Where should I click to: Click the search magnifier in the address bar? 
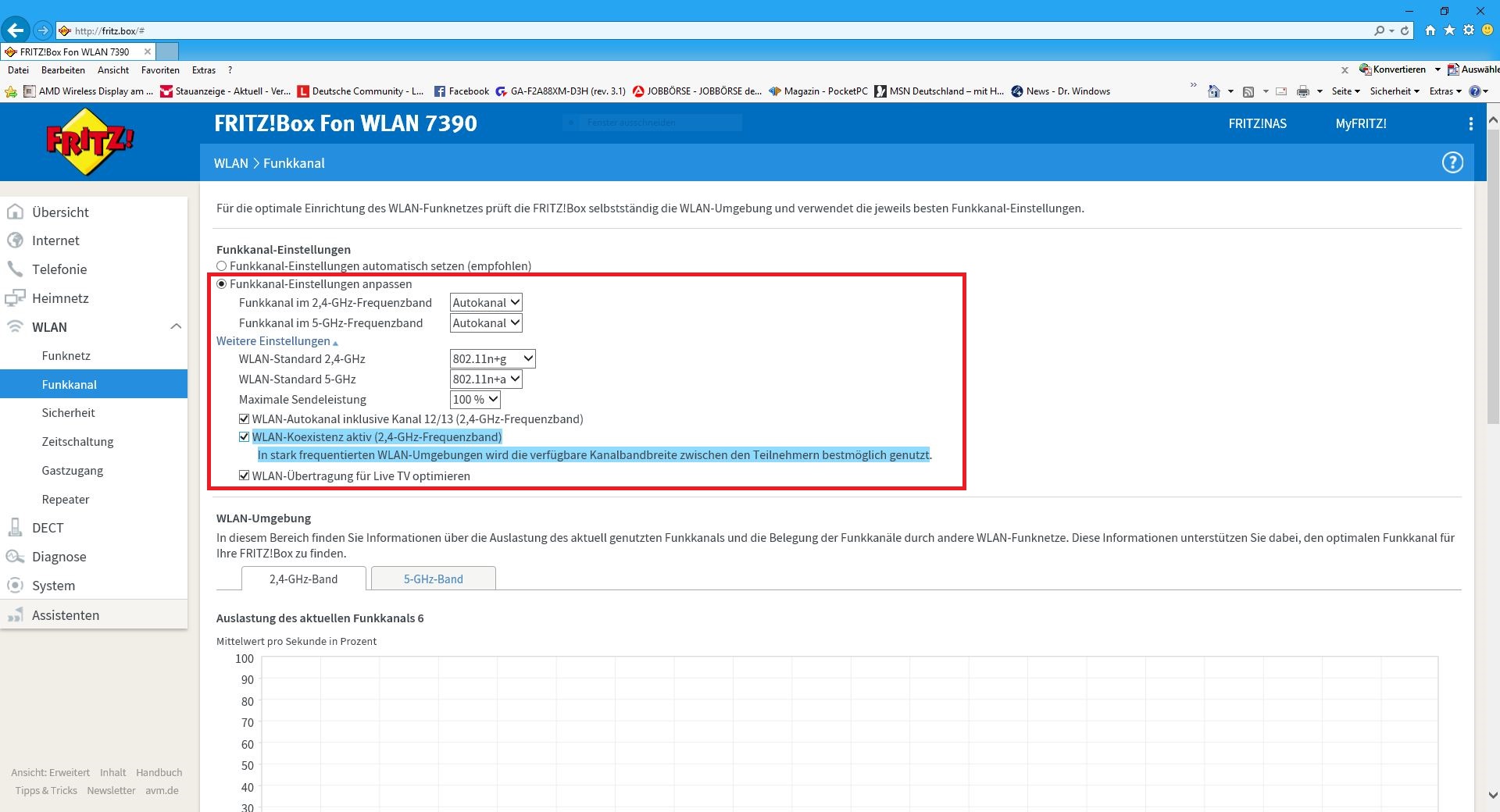click(x=1380, y=30)
